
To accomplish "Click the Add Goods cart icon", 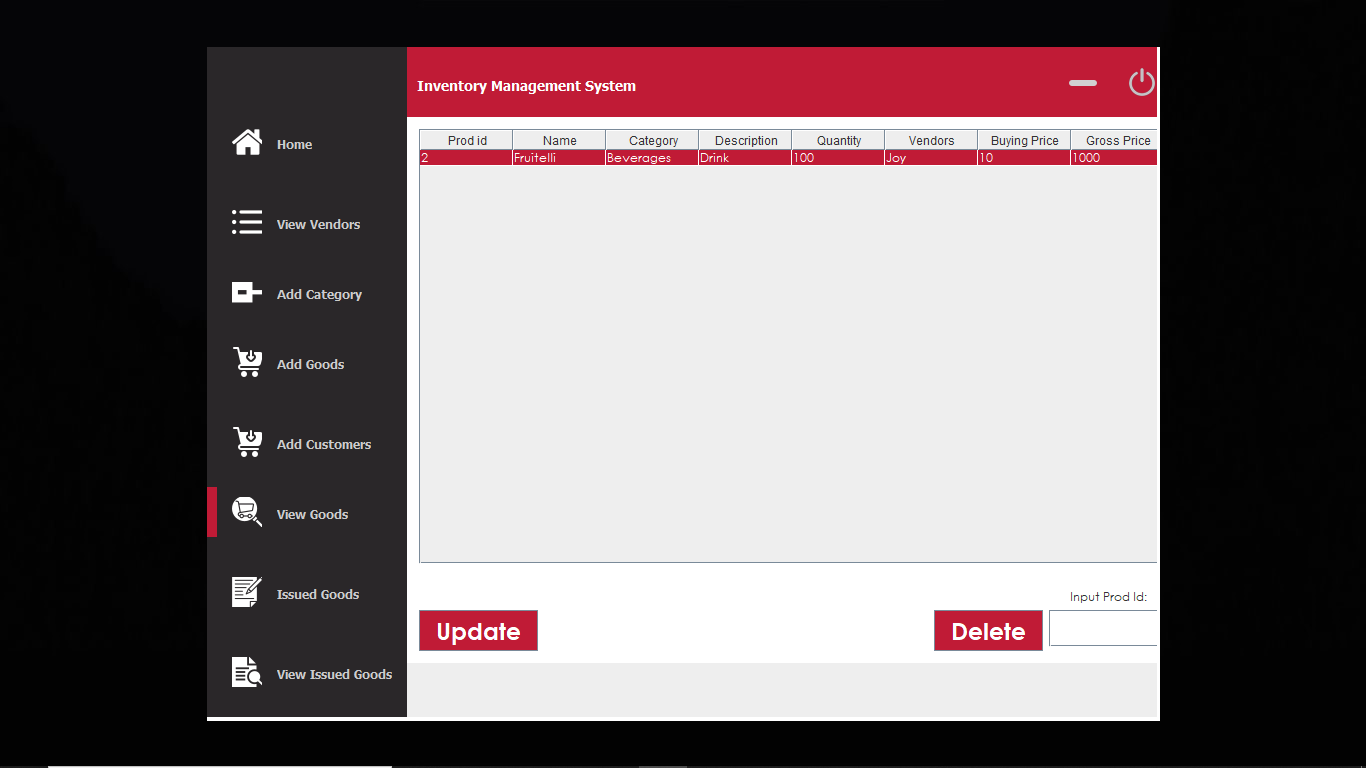I will click(x=248, y=362).
